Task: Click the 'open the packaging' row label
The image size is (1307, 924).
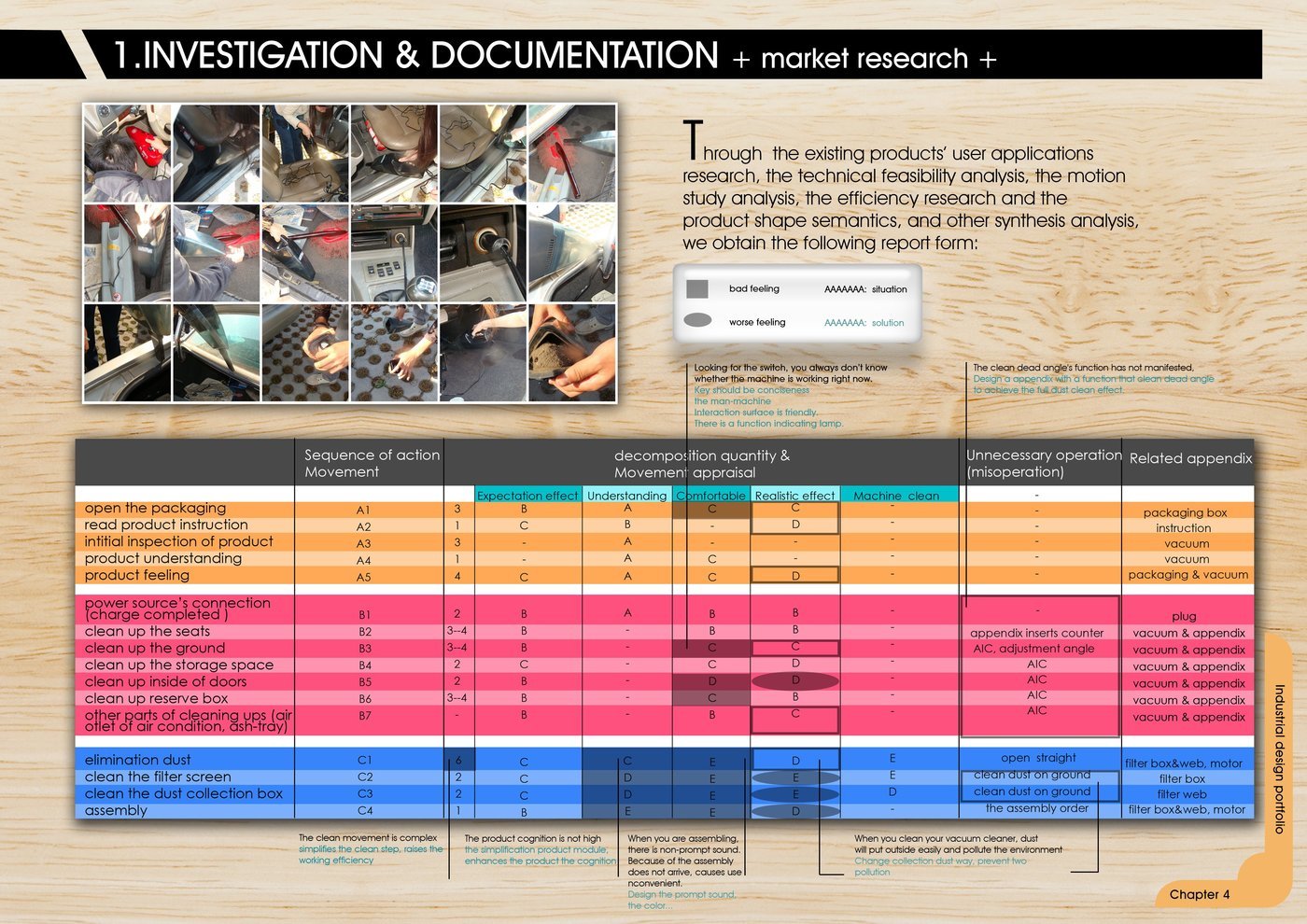Action: [x=155, y=508]
